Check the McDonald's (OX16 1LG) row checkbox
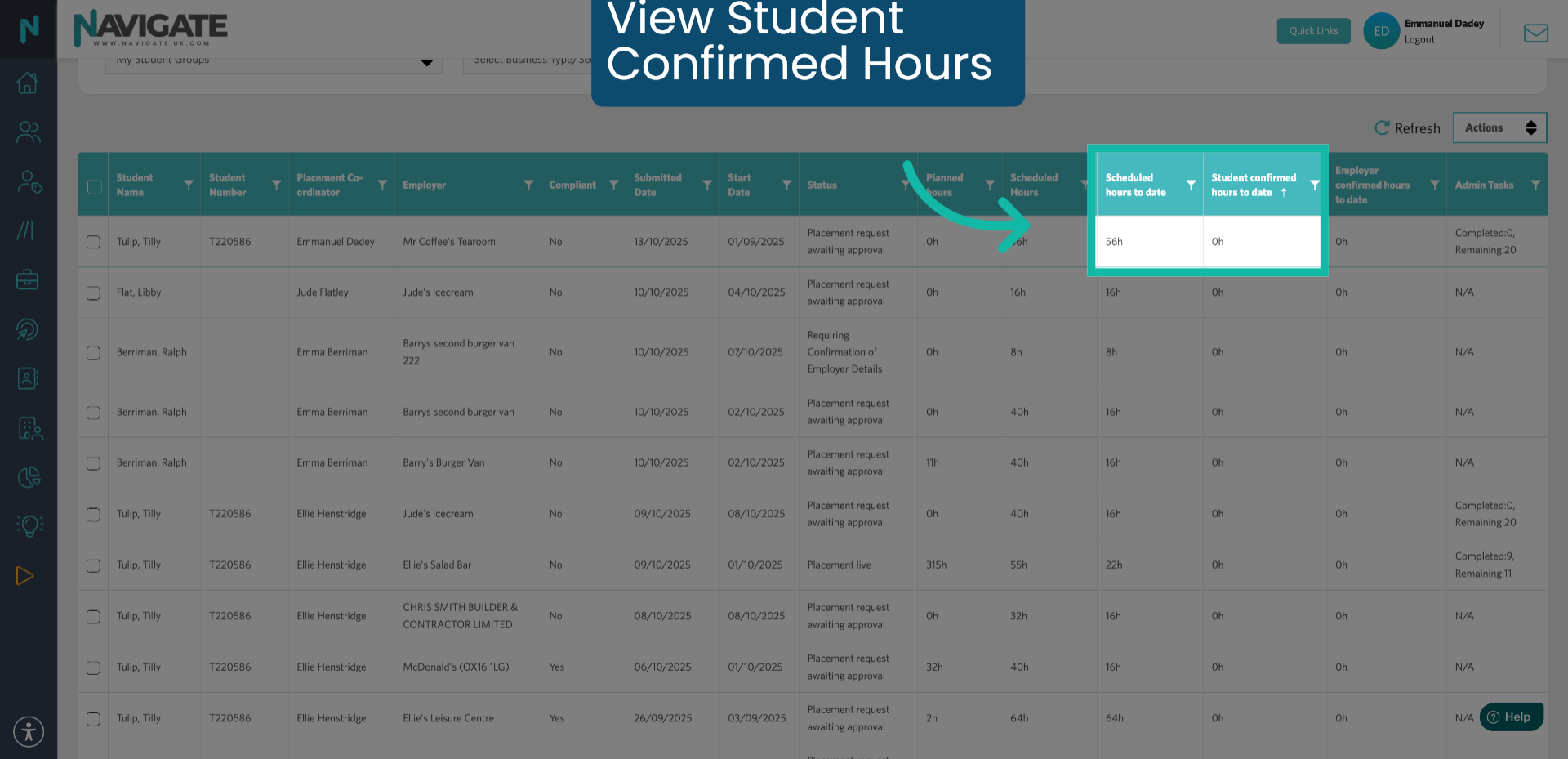The height and width of the screenshot is (759, 1568). [93, 667]
